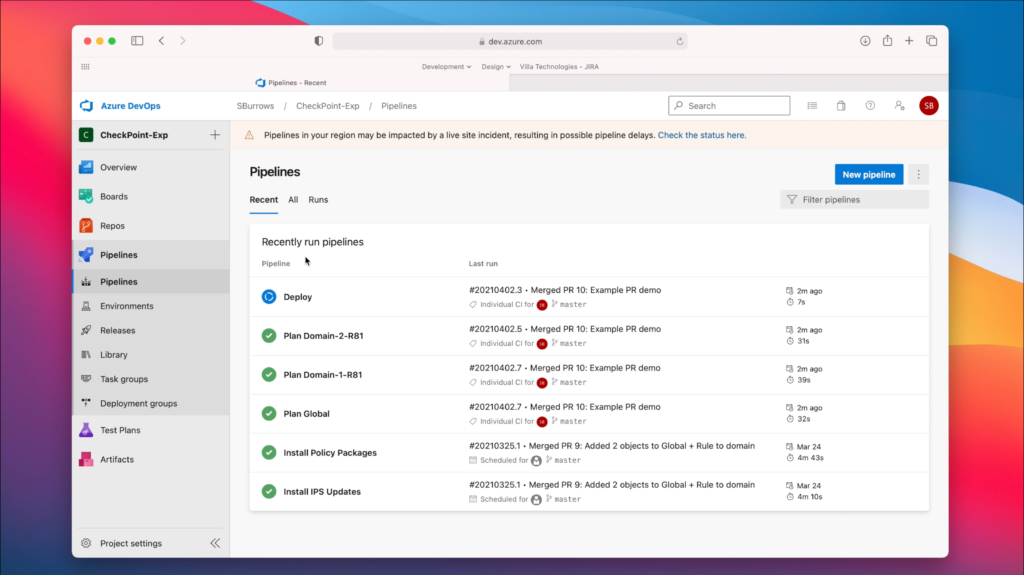Go forward with Safari forward arrow
The image size is (1024, 575).
[183, 41]
